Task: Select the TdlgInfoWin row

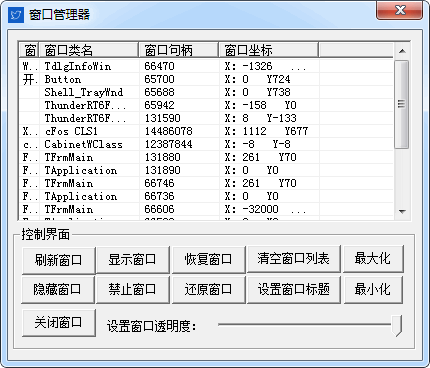Action: coord(206,66)
